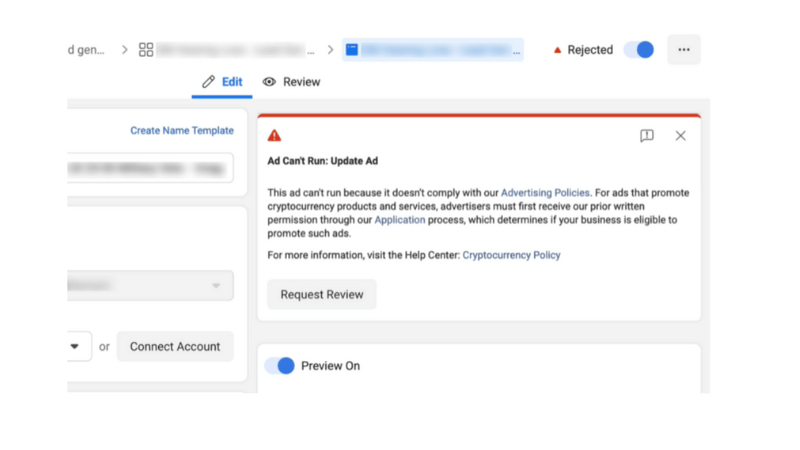Open the Advertising Policies link
This screenshot has width=800, height=450.
(x=545, y=193)
